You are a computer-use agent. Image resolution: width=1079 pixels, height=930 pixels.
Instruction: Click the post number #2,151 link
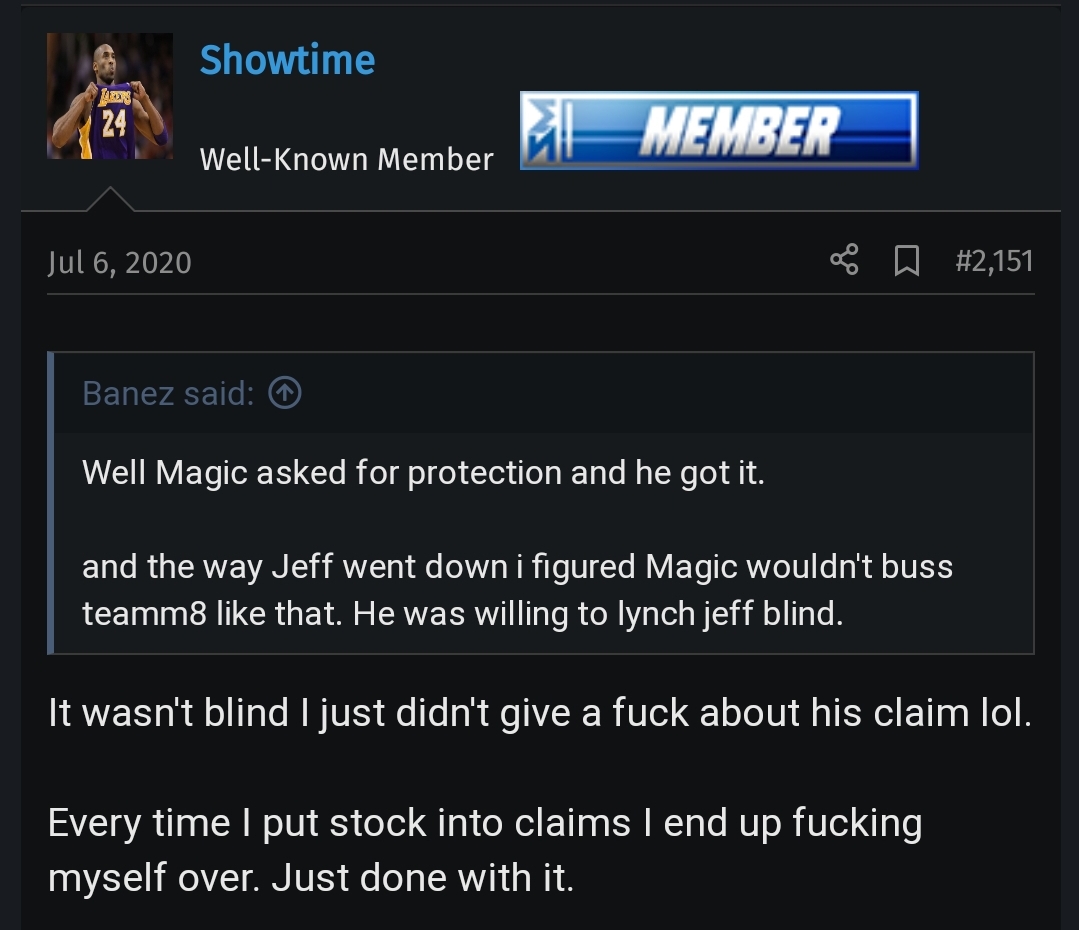994,261
